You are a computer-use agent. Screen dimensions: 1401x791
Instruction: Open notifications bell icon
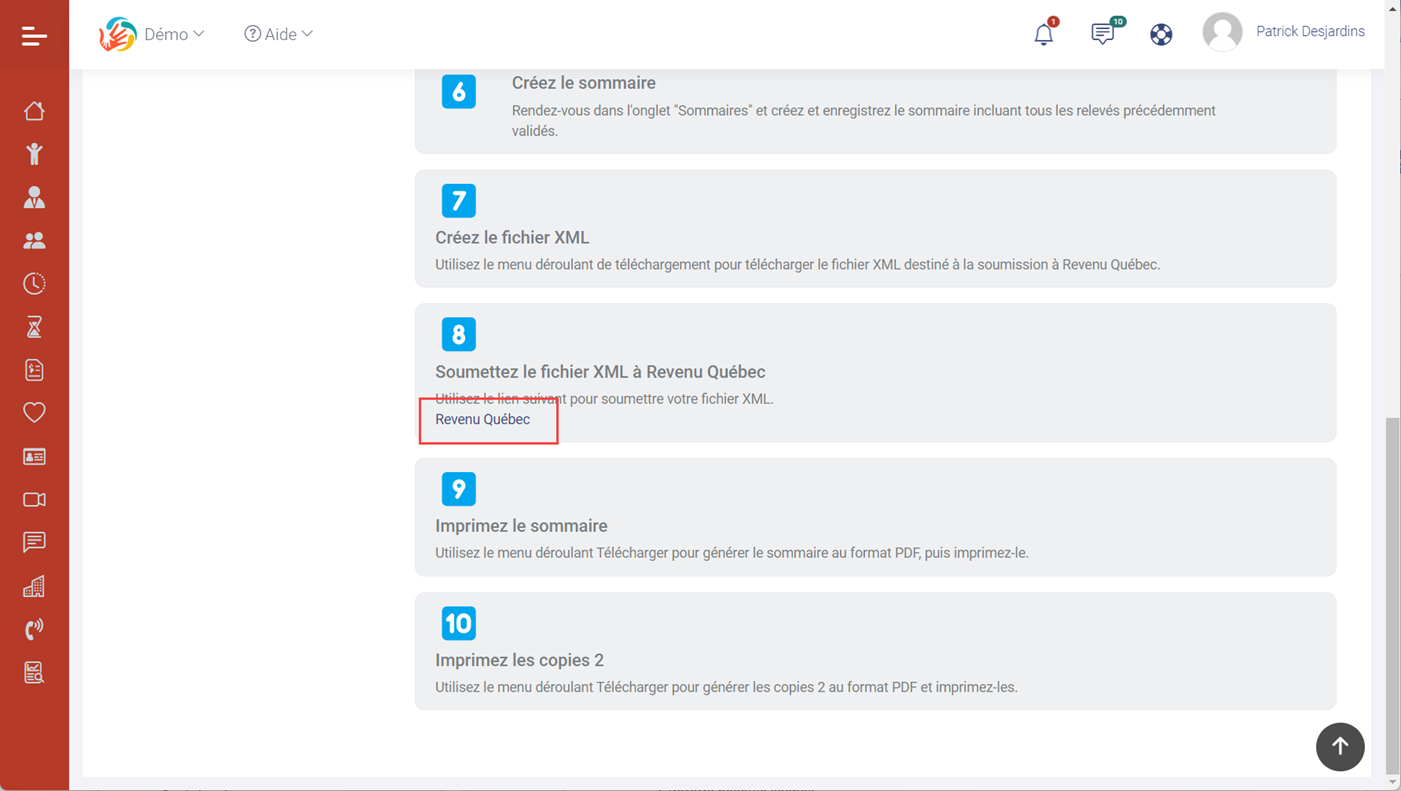coord(1043,34)
